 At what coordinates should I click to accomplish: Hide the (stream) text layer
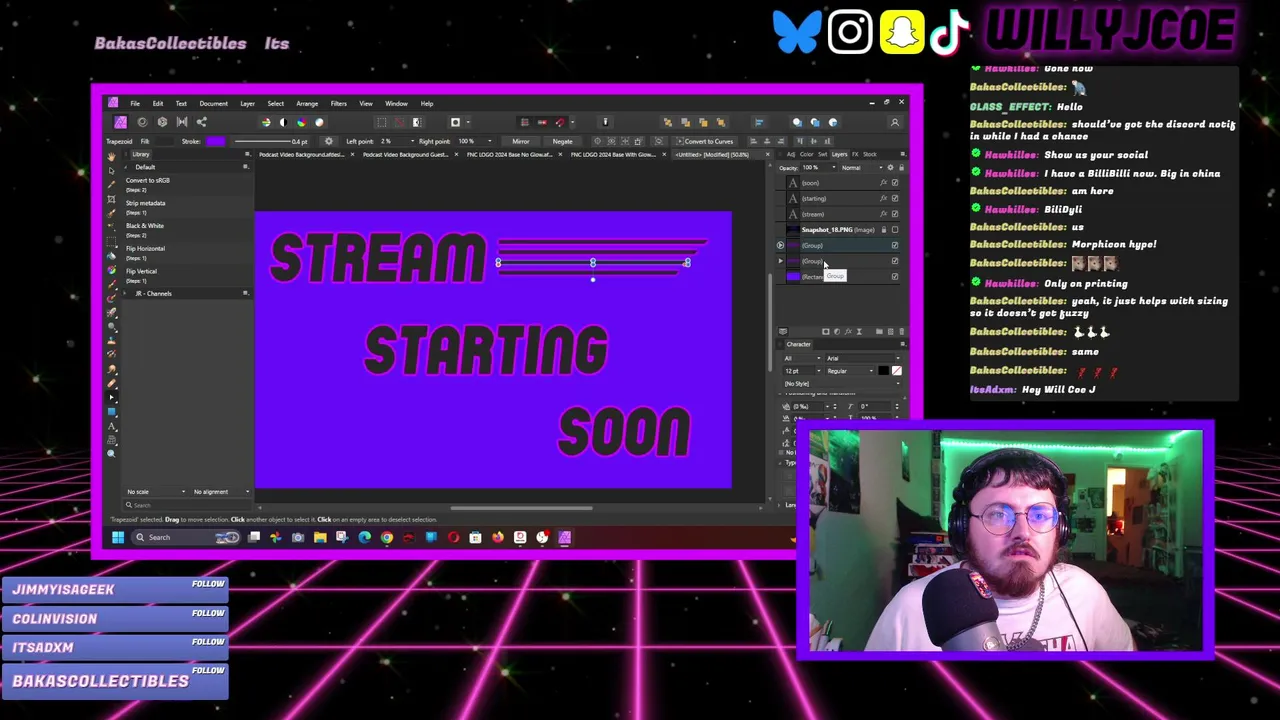pos(895,214)
